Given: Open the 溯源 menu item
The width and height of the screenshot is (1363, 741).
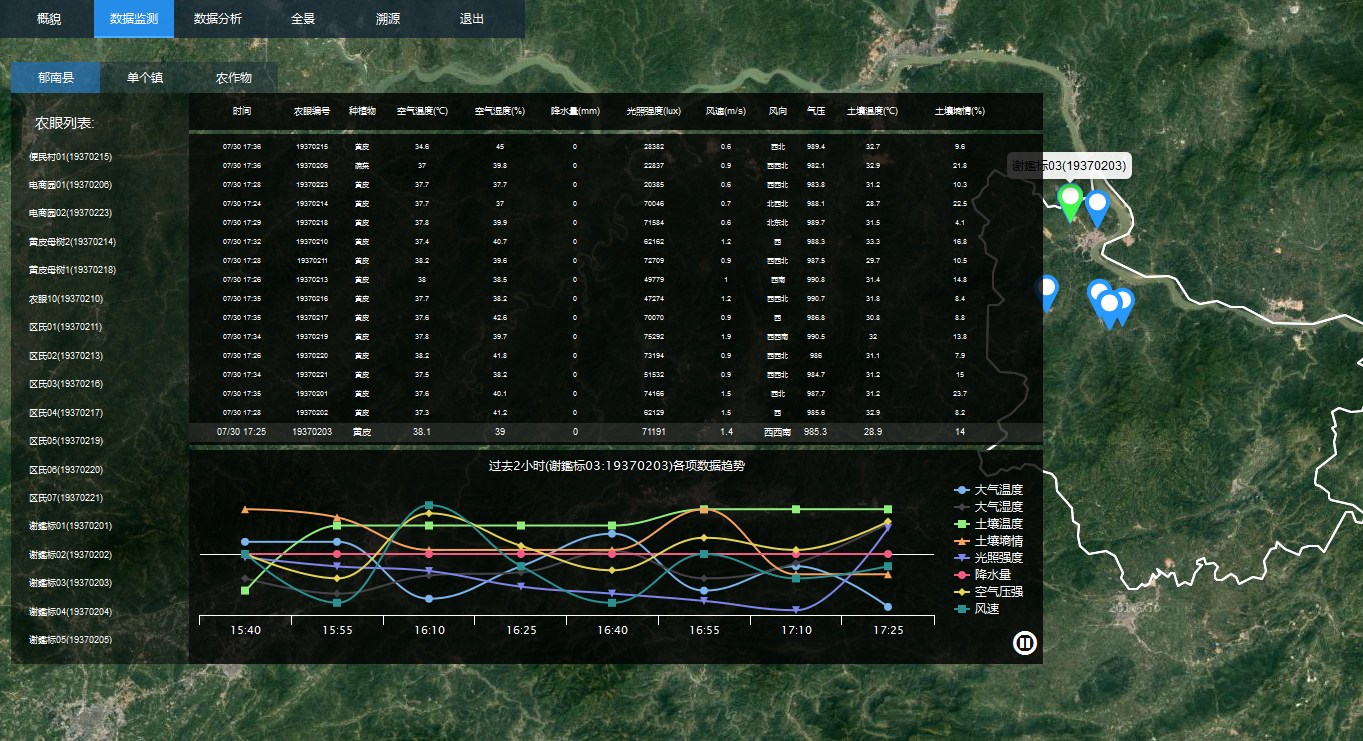Looking at the screenshot, I should 389,19.
